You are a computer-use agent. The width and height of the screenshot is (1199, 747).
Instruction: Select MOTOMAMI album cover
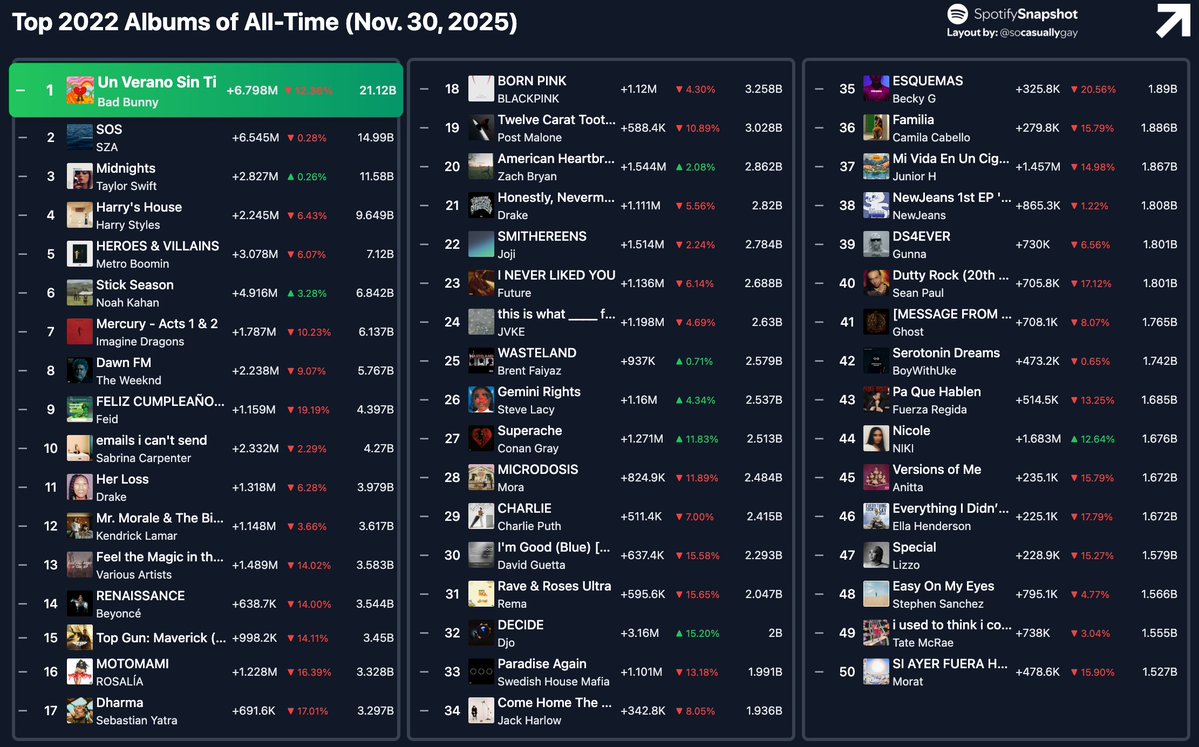pos(80,672)
